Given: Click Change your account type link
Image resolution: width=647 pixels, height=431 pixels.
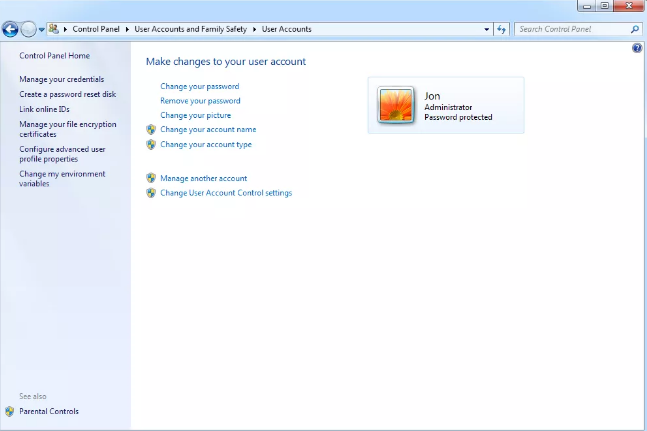Looking at the screenshot, I should point(206,144).
